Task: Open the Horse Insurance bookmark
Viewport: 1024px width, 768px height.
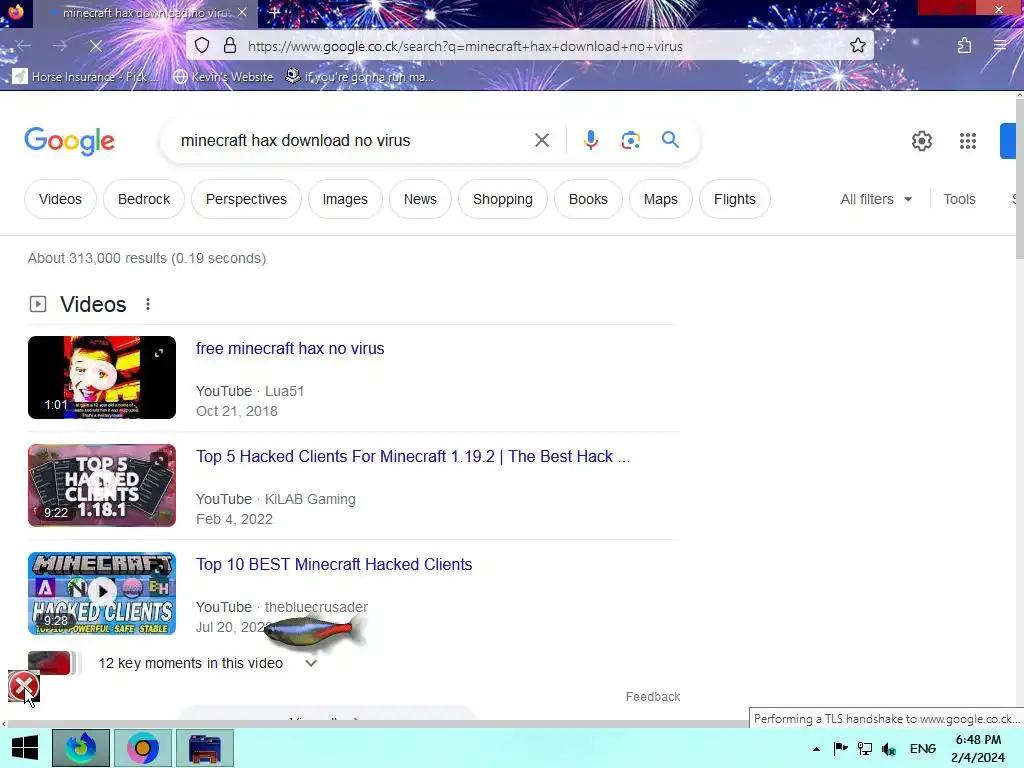Action: [x=86, y=77]
